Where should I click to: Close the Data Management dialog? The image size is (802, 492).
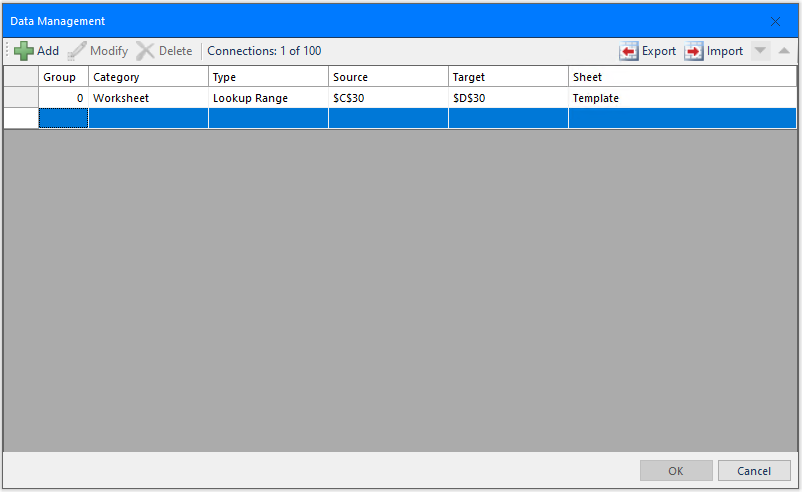[x=775, y=21]
